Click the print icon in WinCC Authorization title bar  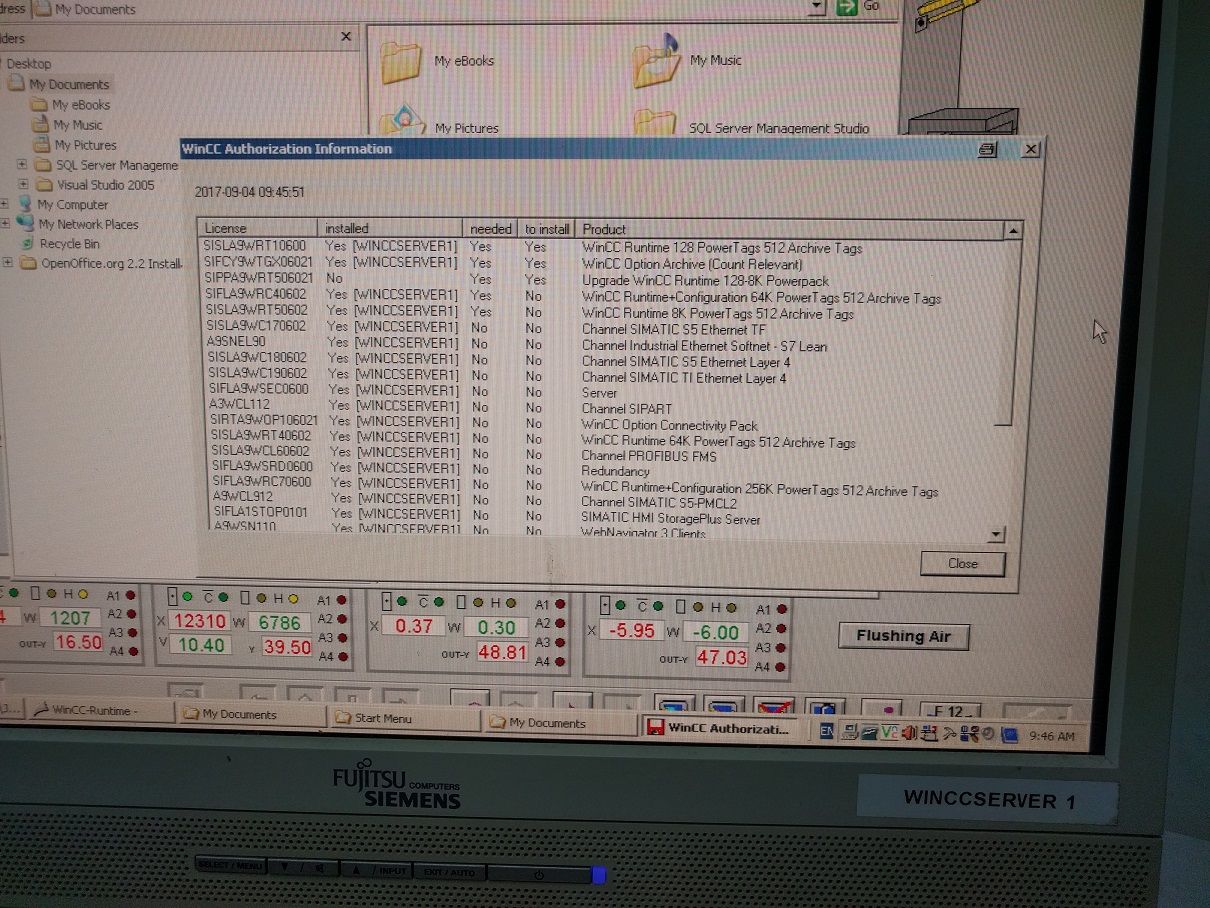[x=987, y=149]
